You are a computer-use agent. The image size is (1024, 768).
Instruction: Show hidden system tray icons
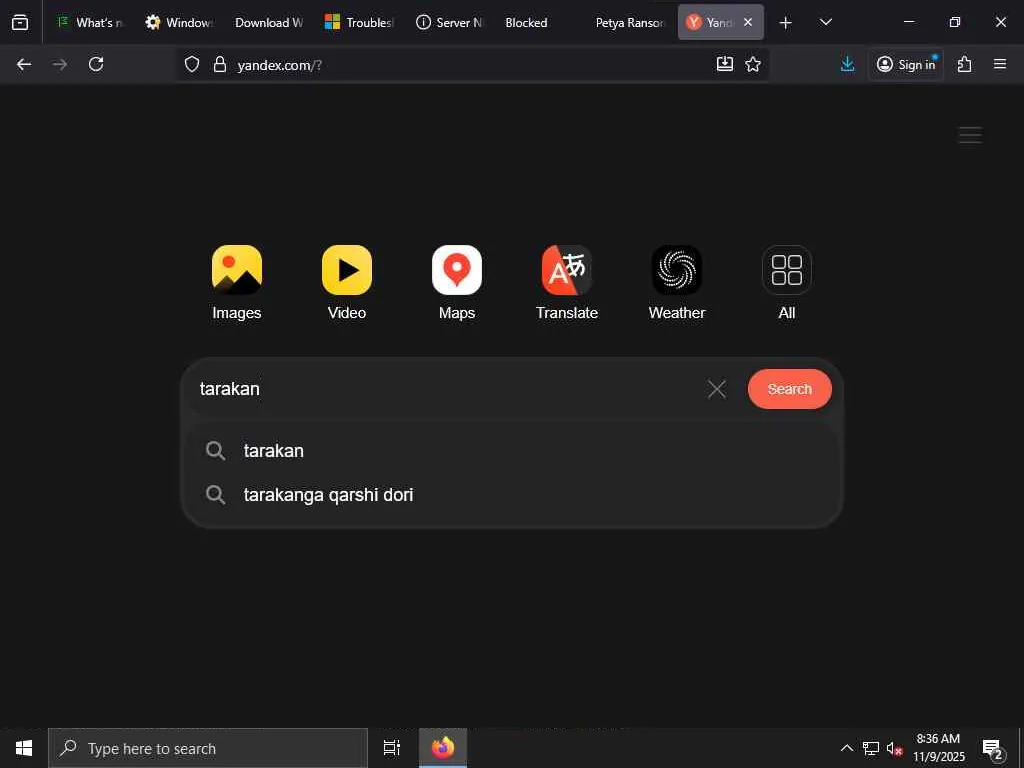coord(846,748)
